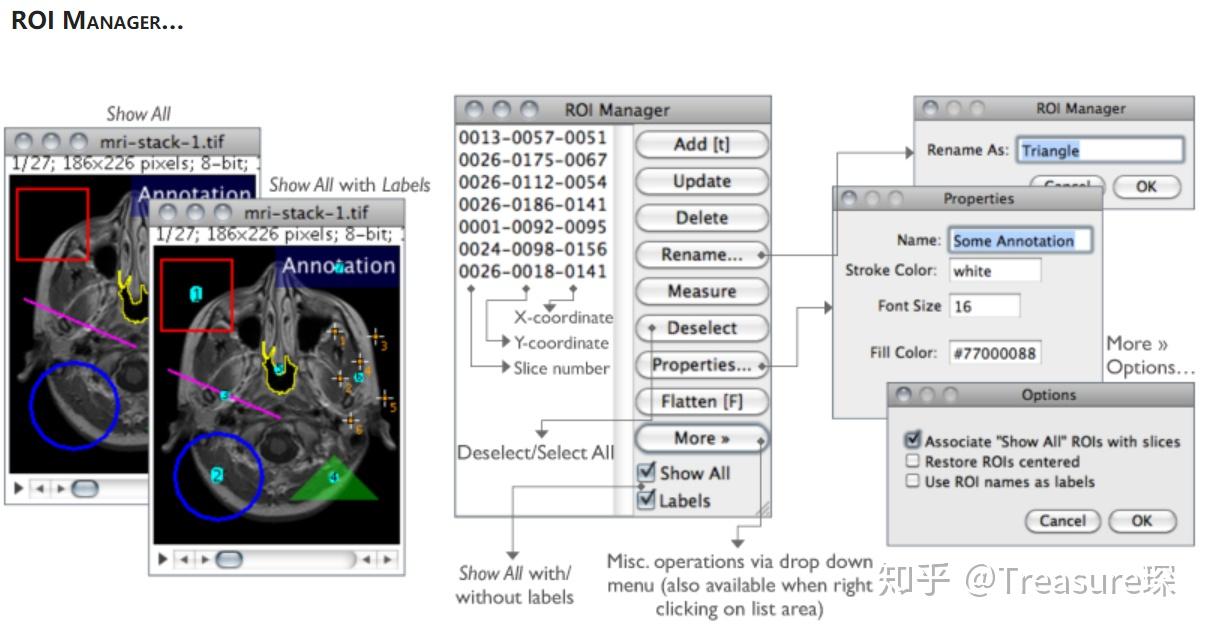Click the play icon in the back mri-stack-1.tif window
The height and width of the screenshot is (629, 1206).
click(x=18, y=488)
